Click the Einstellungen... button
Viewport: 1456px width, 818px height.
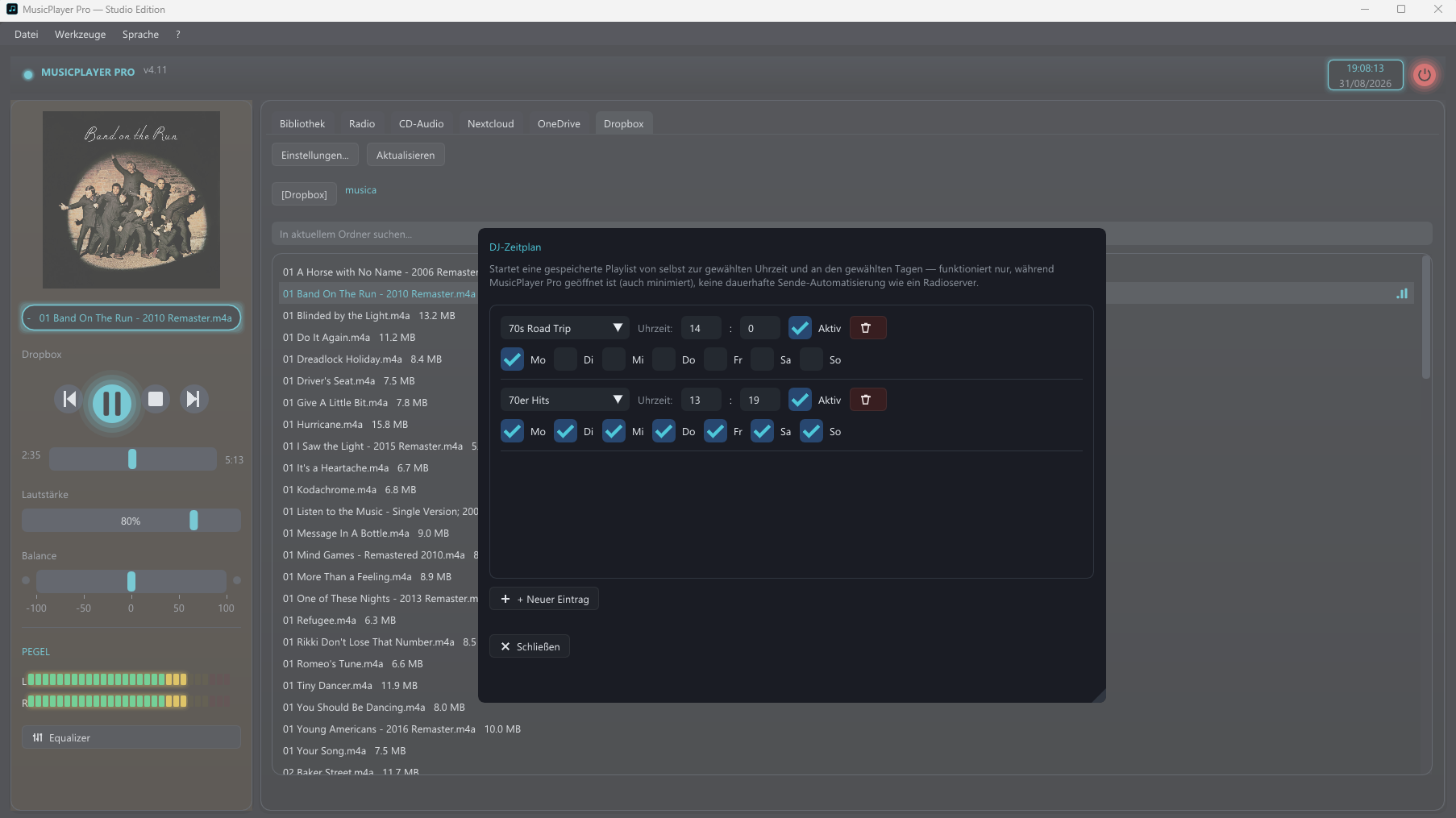[x=315, y=155]
